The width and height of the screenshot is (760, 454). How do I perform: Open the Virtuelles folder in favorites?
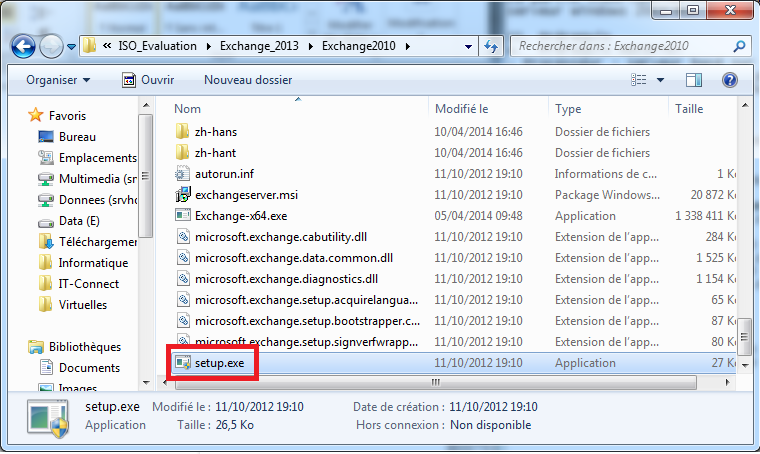click(x=73, y=305)
